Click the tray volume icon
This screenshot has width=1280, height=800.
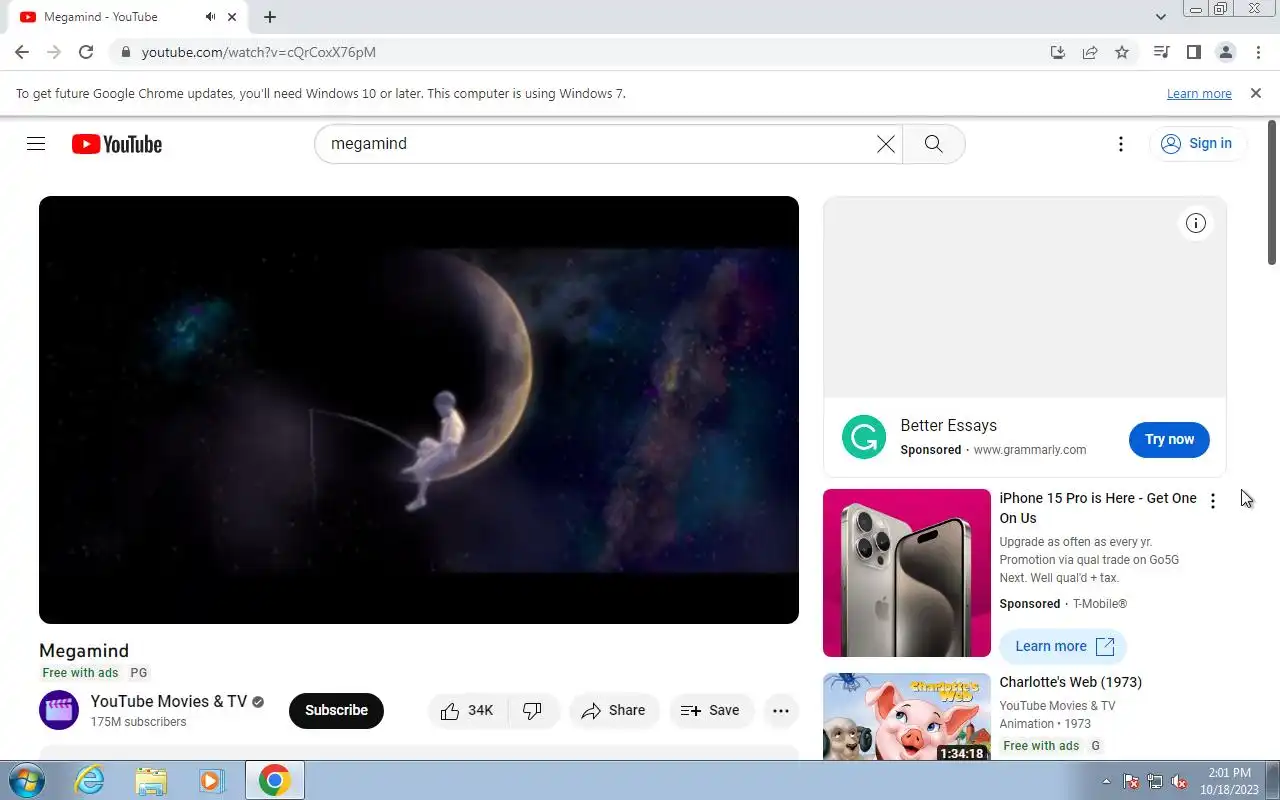click(x=1179, y=781)
